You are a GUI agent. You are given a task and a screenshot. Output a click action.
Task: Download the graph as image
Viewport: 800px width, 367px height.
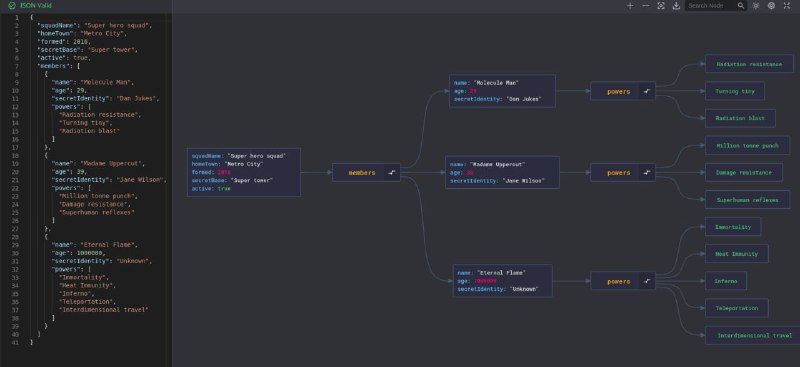pos(676,6)
